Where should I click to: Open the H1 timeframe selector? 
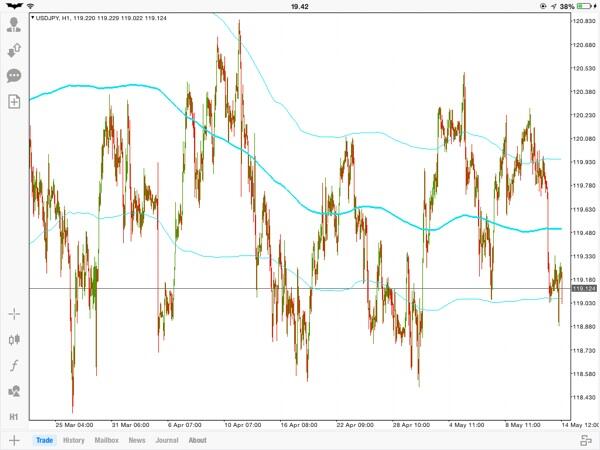click(14, 417)
